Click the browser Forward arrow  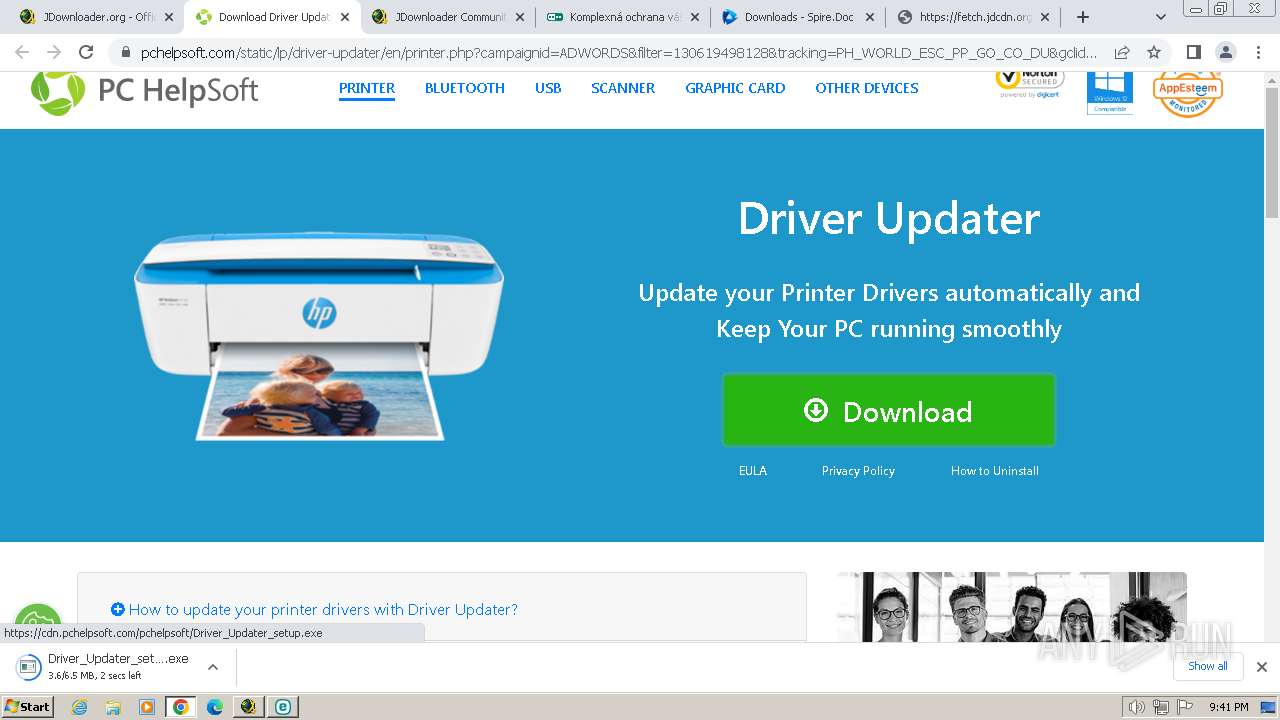(54, 53)
